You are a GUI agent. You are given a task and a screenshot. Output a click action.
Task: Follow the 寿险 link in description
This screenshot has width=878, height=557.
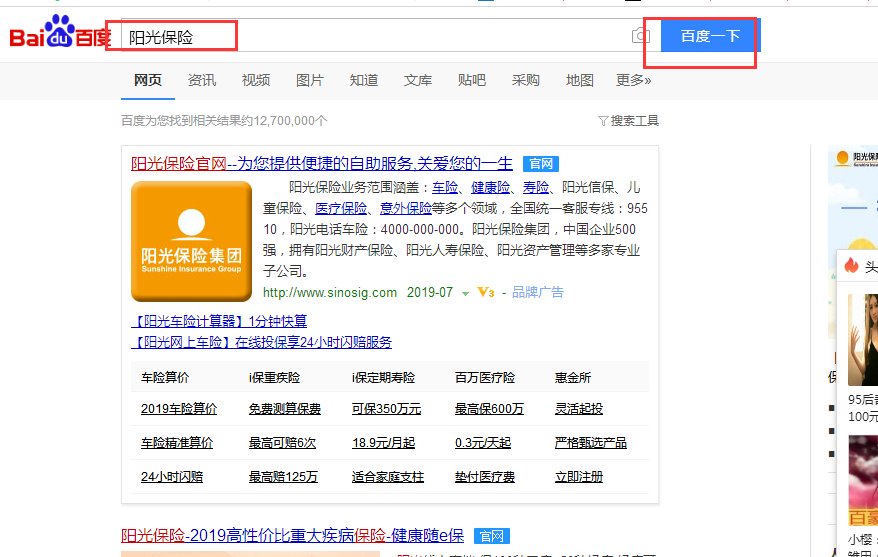[x=536, y=188]
